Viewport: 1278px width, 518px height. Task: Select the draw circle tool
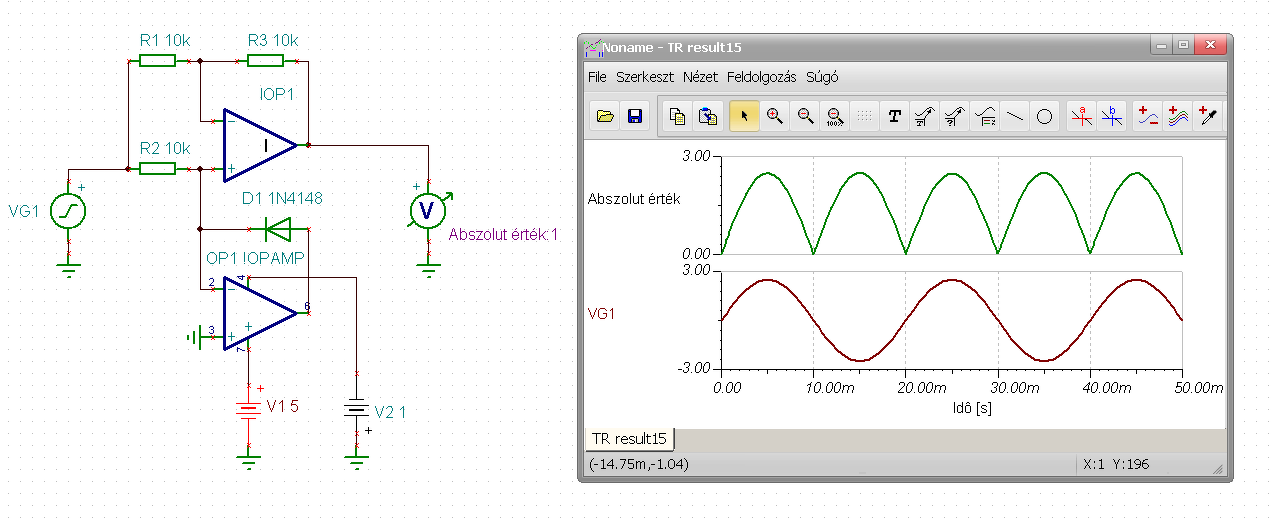[1044, 117]
